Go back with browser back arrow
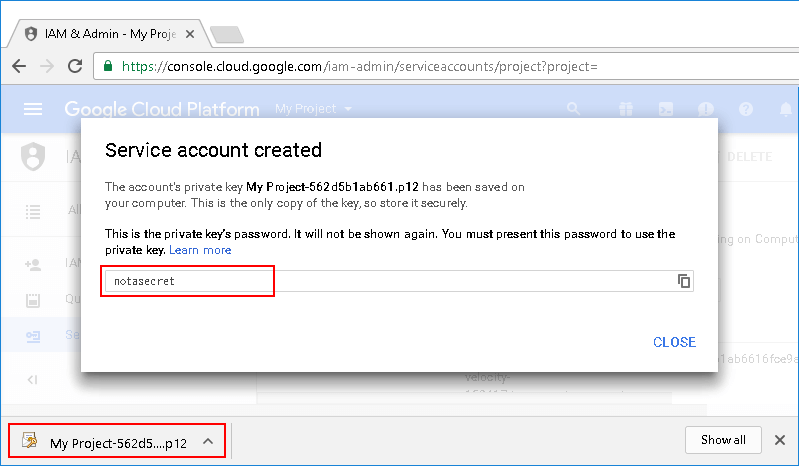Viewport: 799px width, 466px height. coord(19,66)
